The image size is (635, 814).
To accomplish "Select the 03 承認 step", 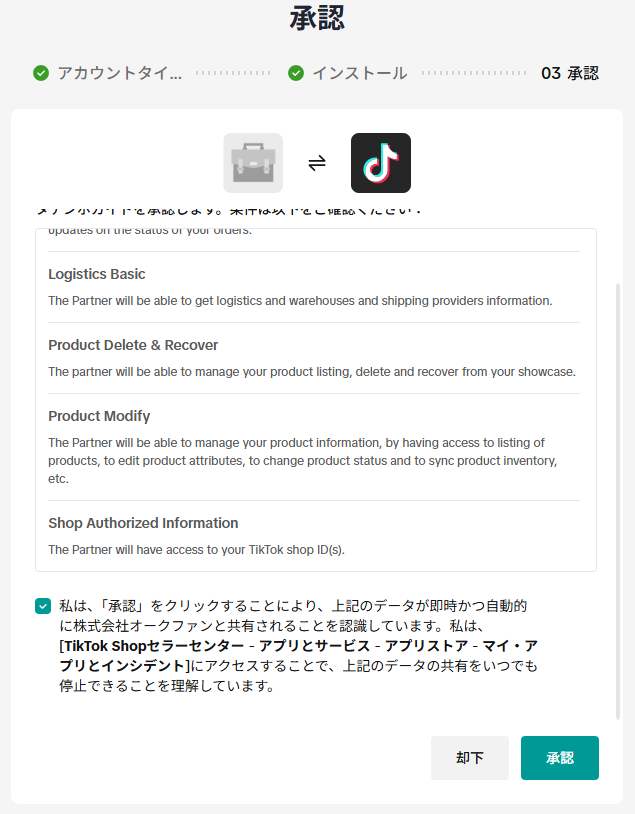I will click(x=569, y=73).
